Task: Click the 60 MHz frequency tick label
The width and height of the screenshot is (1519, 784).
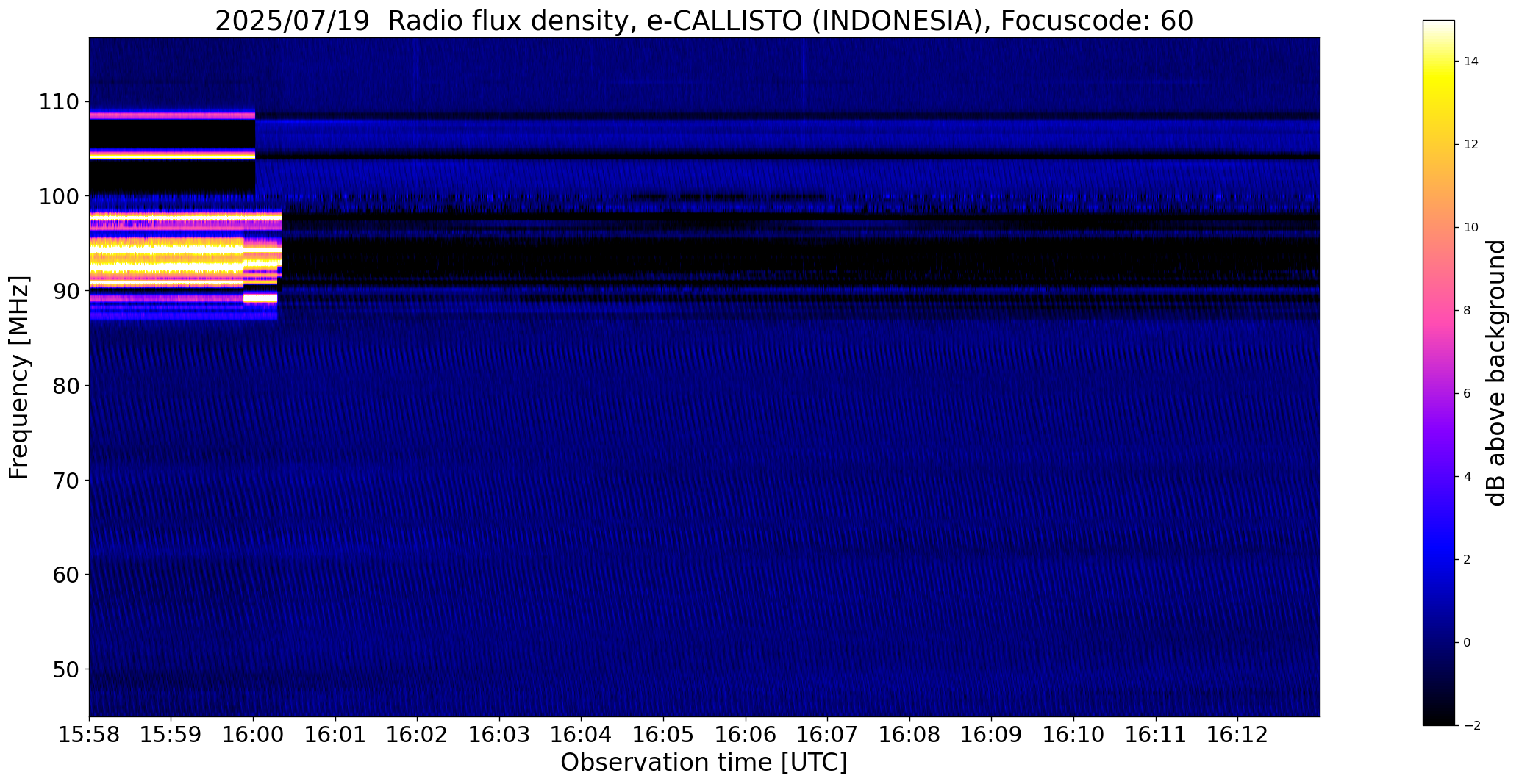Action: pos(65,575)
